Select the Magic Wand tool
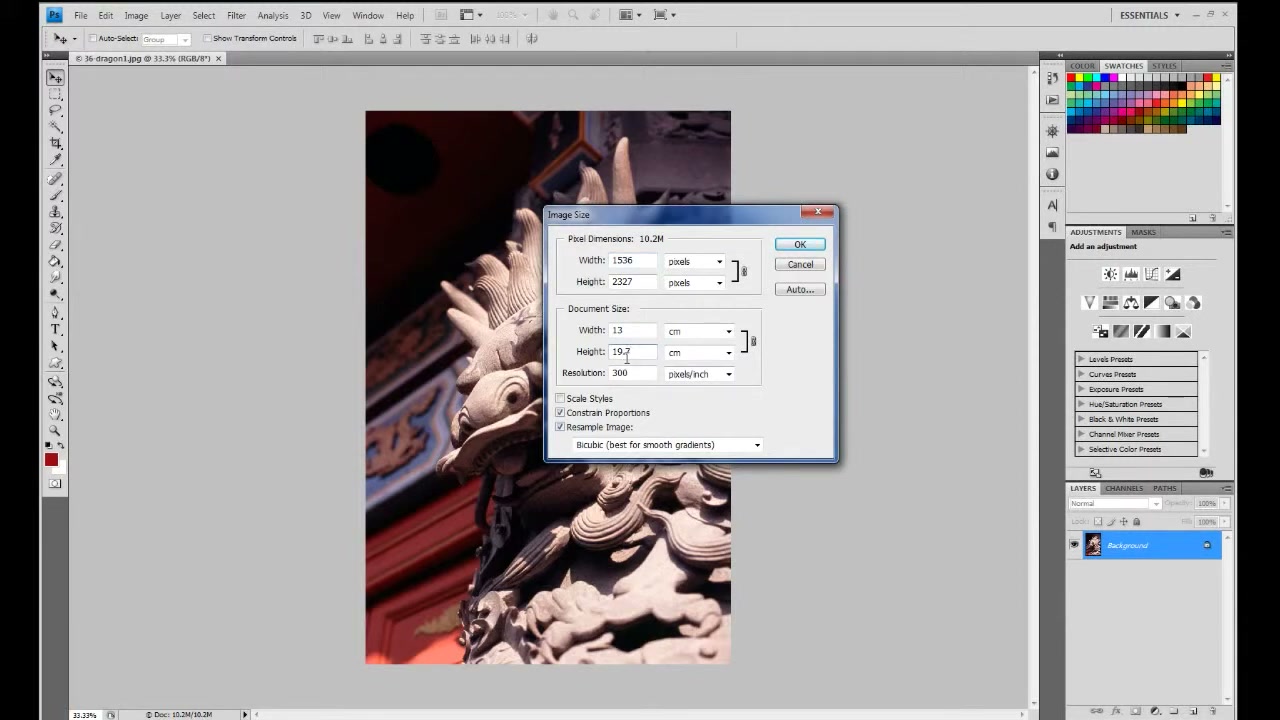This screenshot has height=720, width=1280. tap(55, 127)
